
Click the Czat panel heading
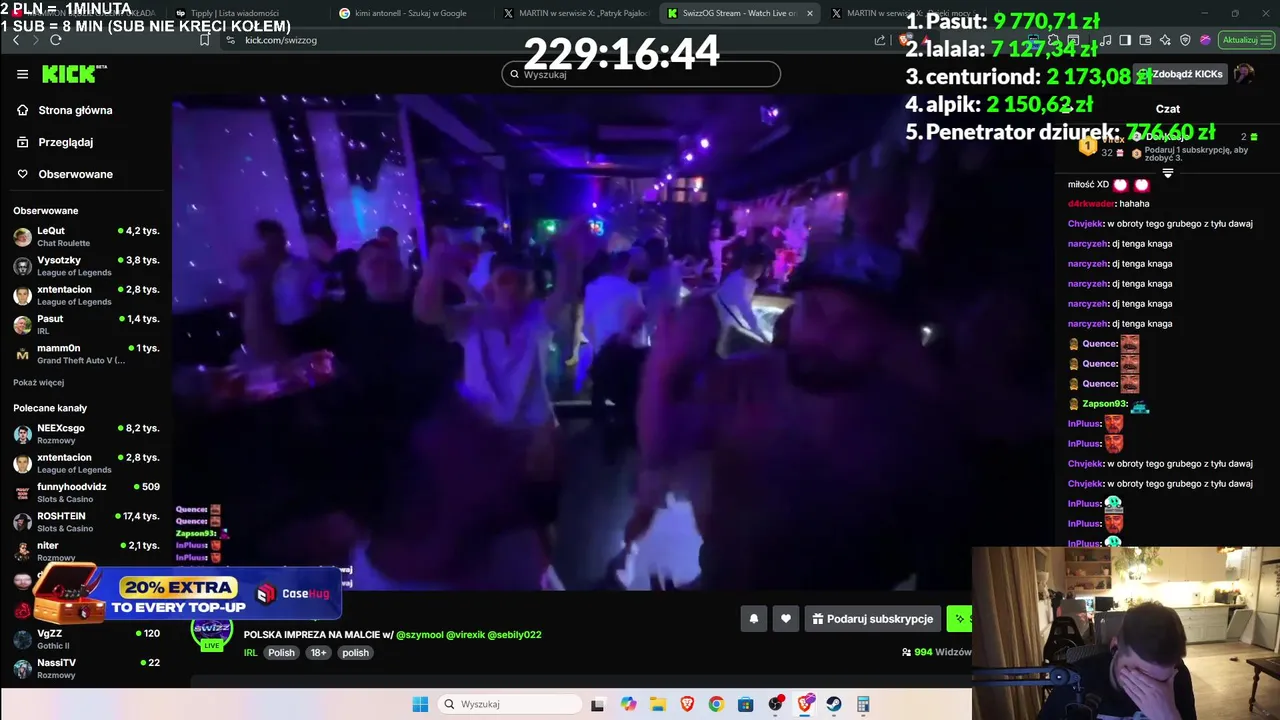pyautogui.click(x=1167, y=109)
